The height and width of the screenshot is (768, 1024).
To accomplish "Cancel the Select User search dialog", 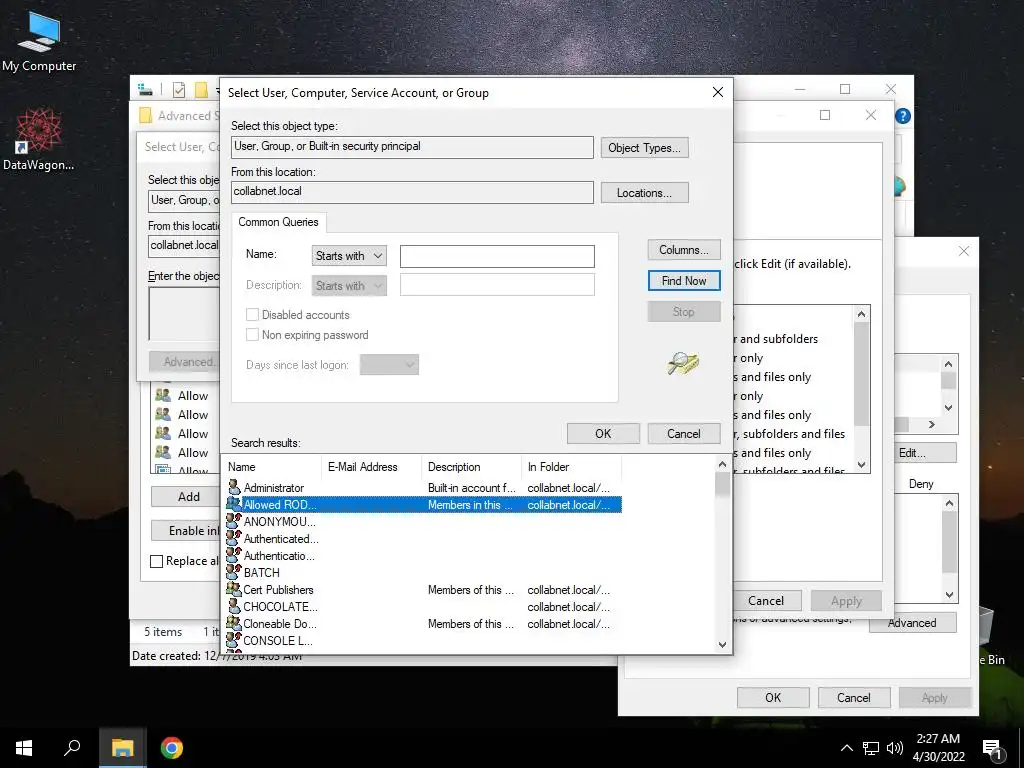I will coord(684,434).
